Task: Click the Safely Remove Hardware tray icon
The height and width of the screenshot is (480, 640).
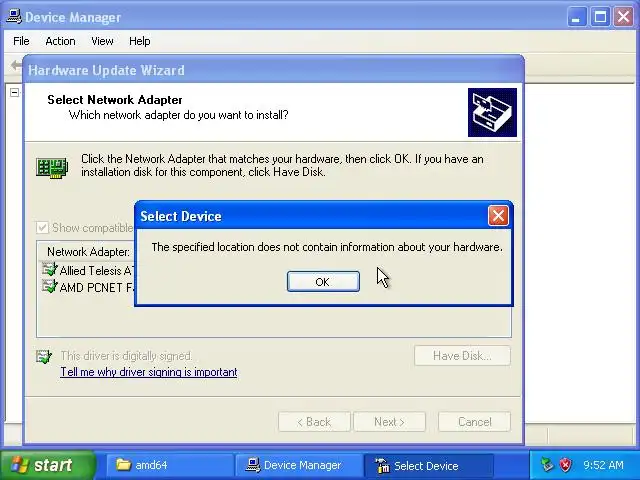Action: click(547, 464)
